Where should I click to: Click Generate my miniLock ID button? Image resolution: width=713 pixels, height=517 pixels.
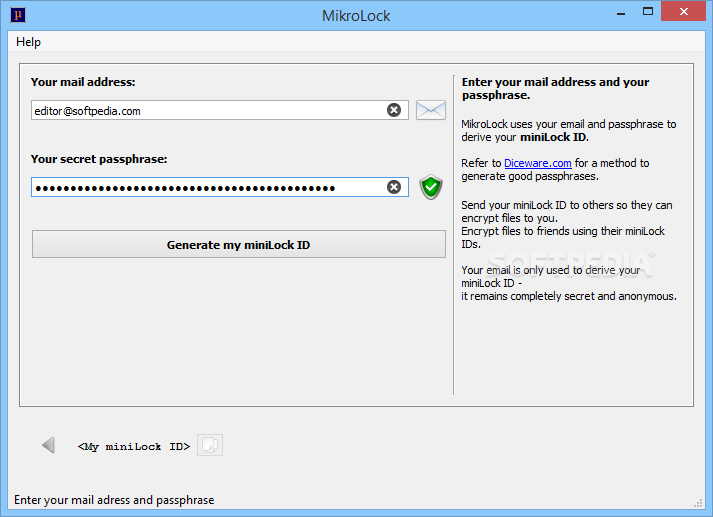pyautogui.click(x=239, y=244)
